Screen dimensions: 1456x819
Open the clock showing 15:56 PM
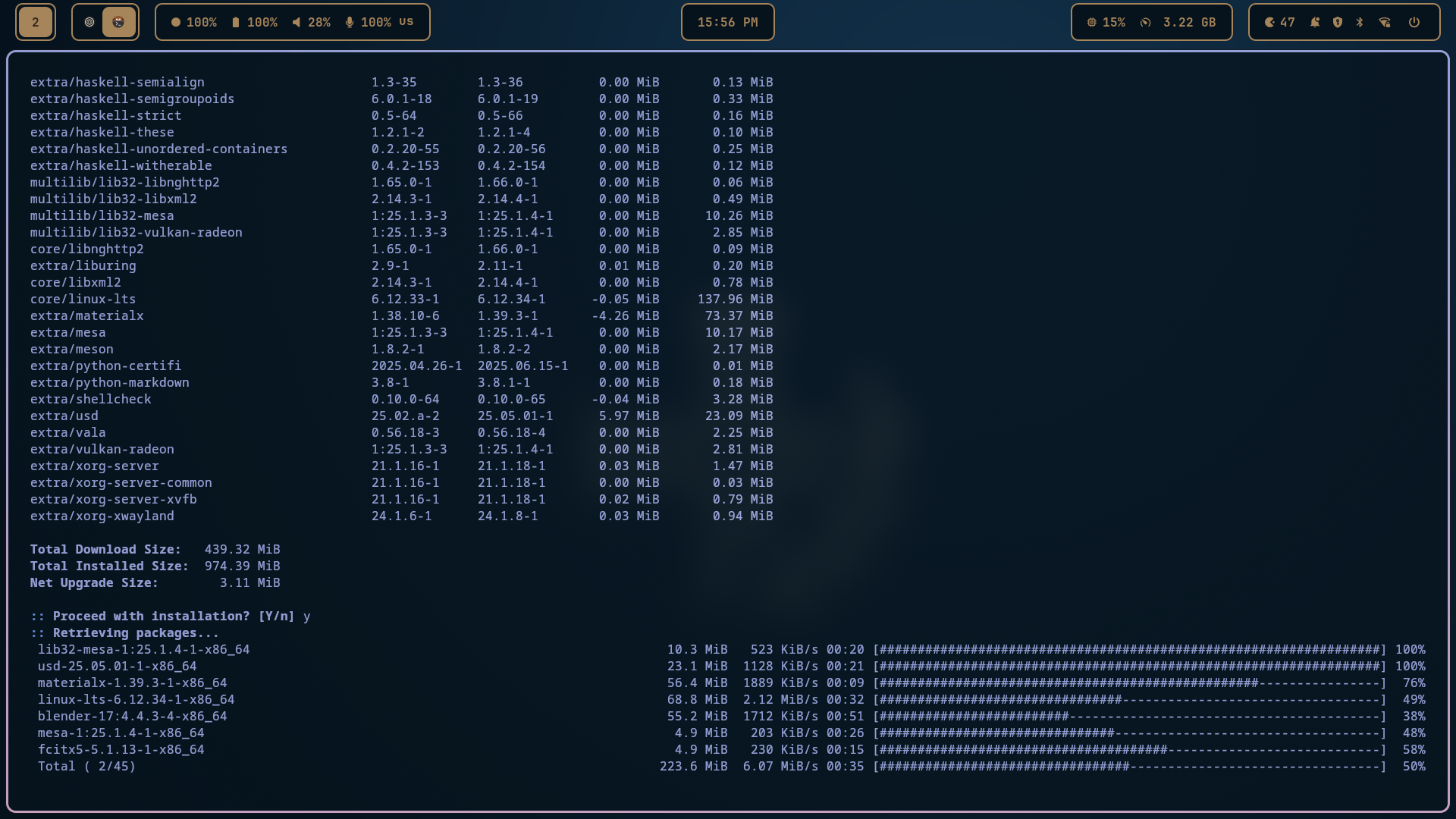(x=727, y=23)
